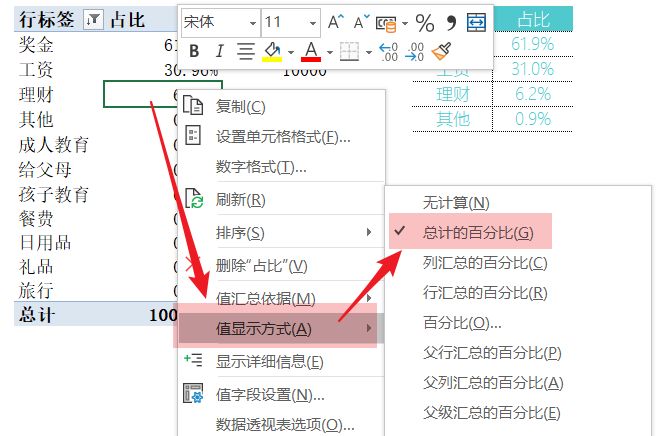Choose 显示详细信息(E)

[x=270, y=362]
